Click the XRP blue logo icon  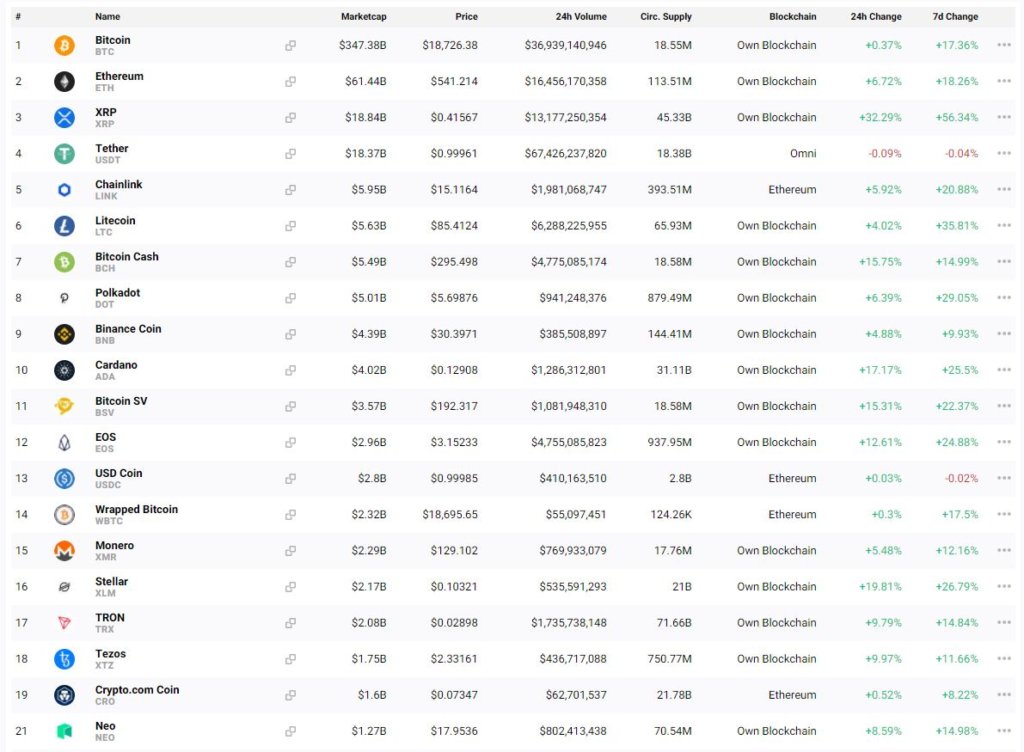click(x=64, y=118)
